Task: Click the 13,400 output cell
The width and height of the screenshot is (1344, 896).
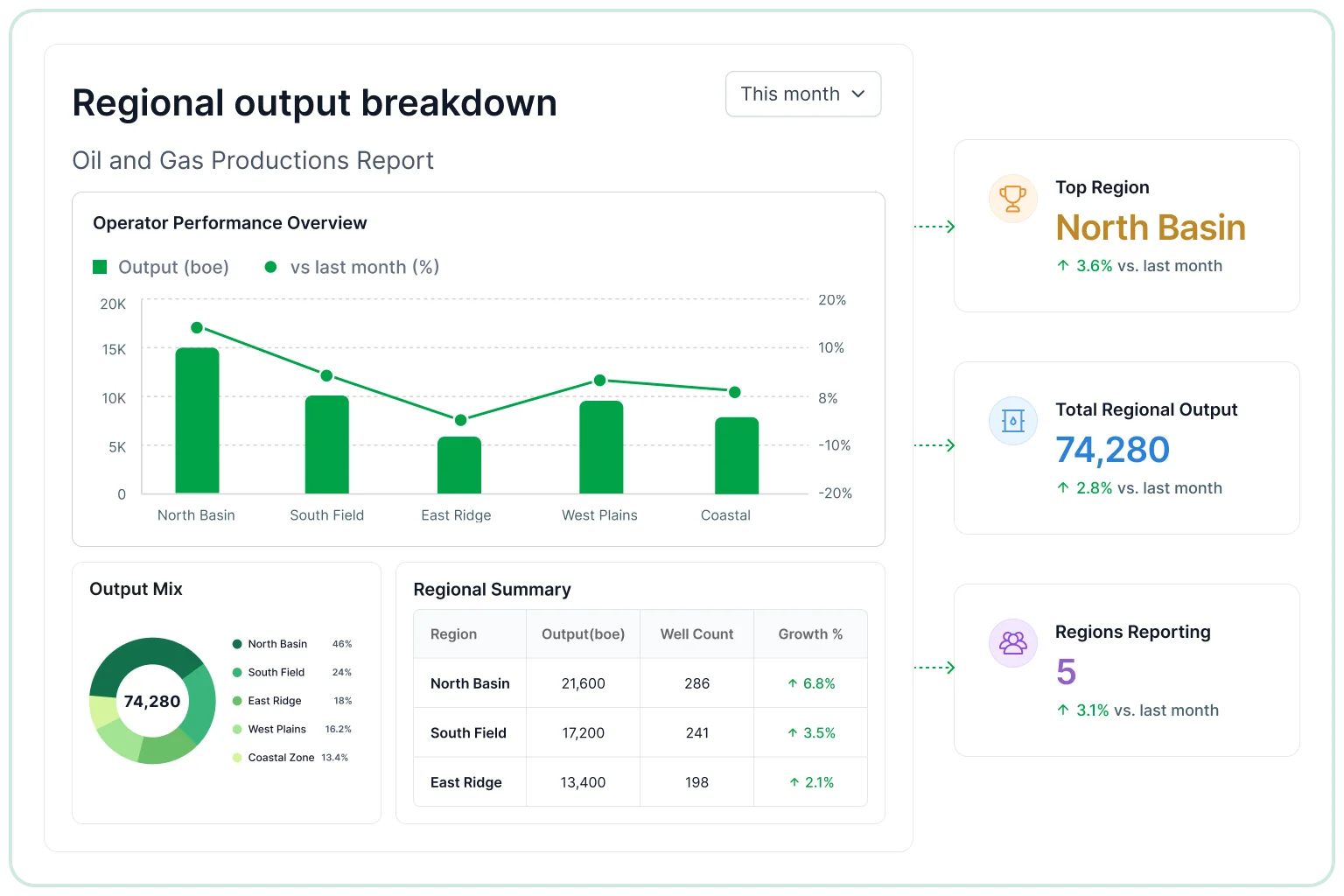Action: pyautogui.click(x=583, y=782)
